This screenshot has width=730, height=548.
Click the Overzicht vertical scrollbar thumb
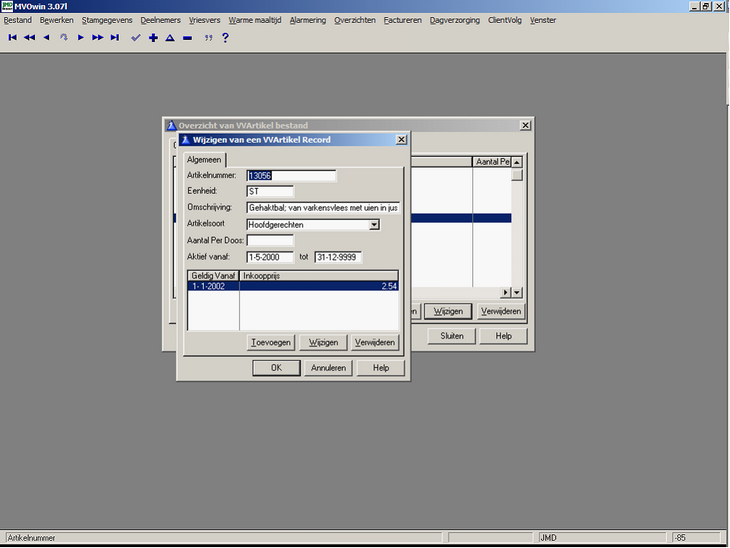[x=517, y=175]
